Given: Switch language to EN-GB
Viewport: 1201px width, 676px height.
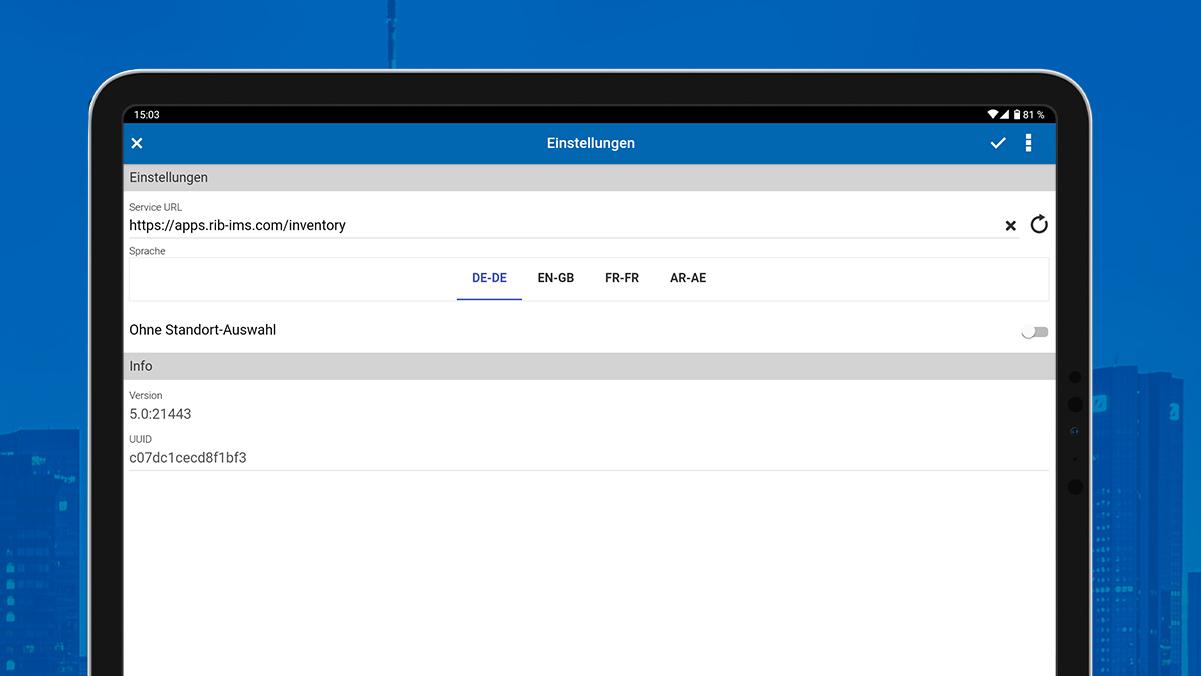Looking at the screenshot, I should point(556,278).
